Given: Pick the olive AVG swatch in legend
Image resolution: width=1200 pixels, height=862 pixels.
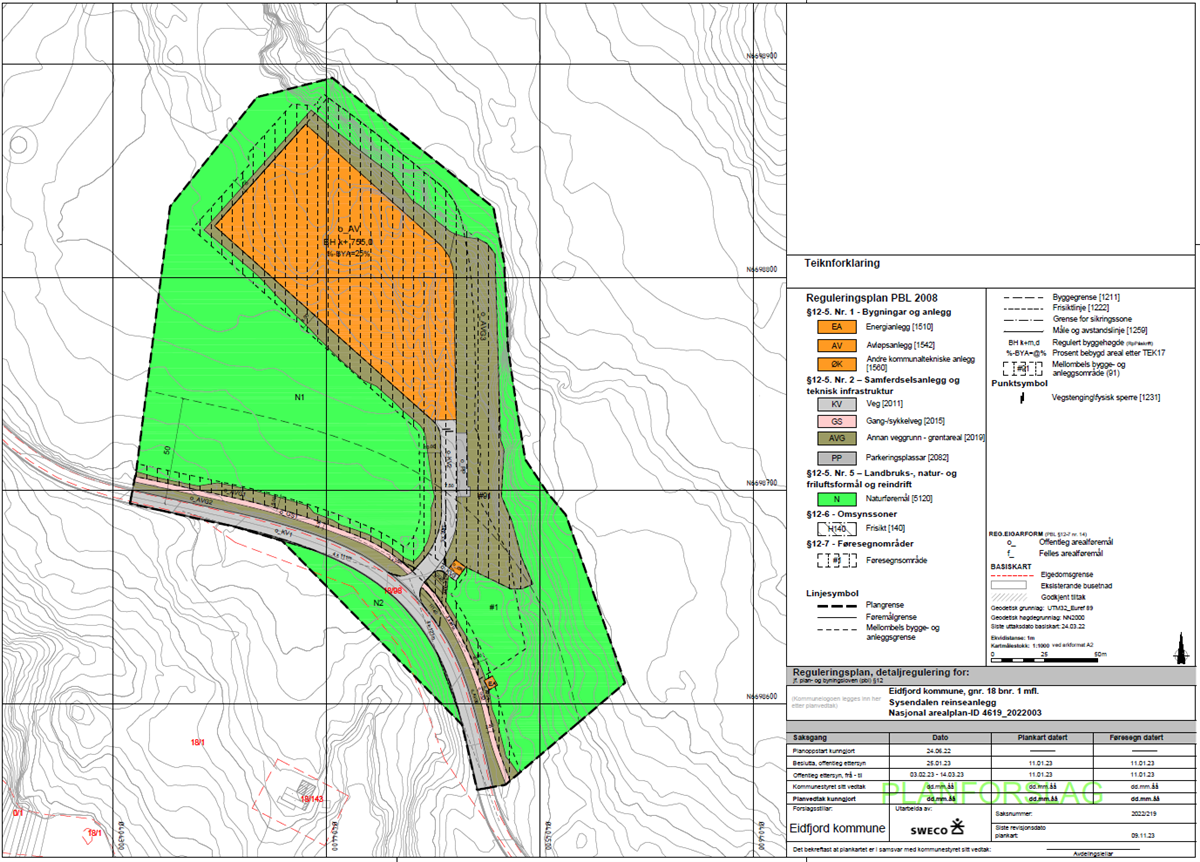Looking at the screenshot, I should (832, 437).
